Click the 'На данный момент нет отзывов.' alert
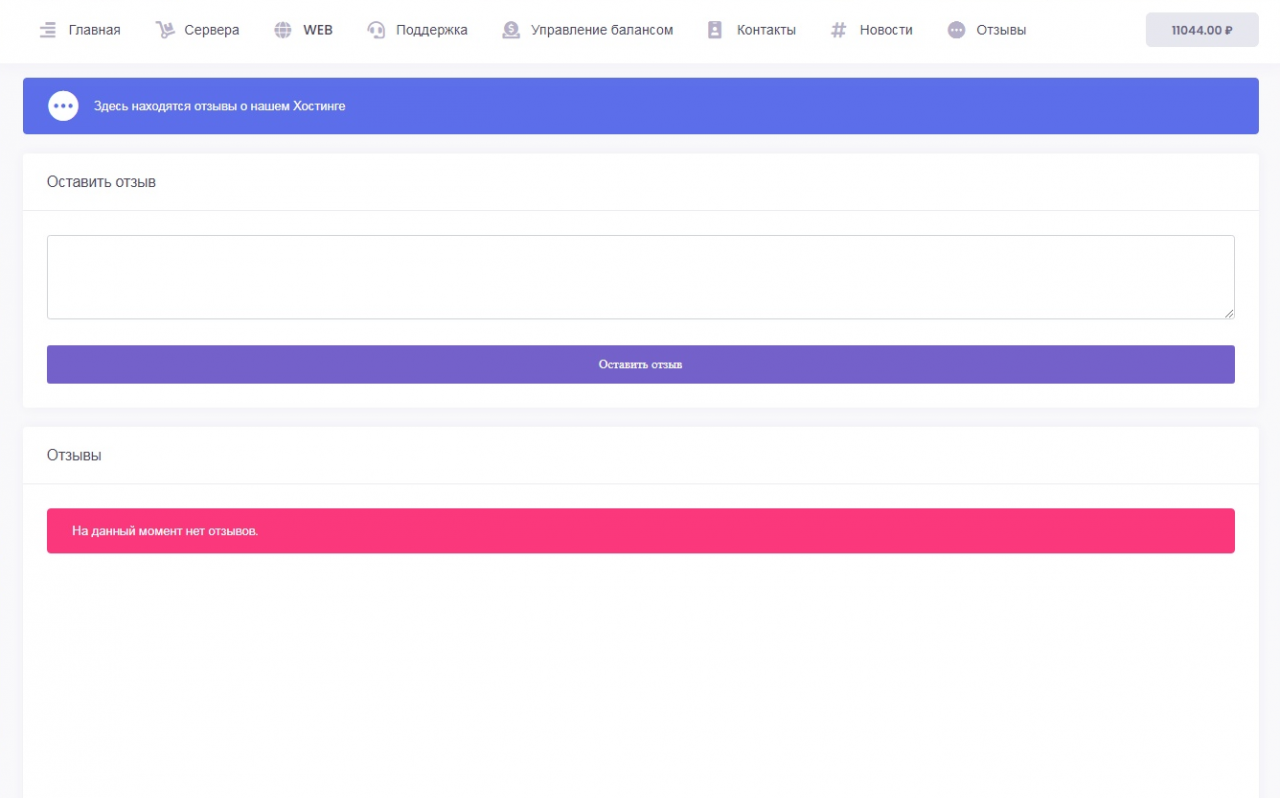The width and height of the screenshot is (1280, 798). click(x=641, y=531)
